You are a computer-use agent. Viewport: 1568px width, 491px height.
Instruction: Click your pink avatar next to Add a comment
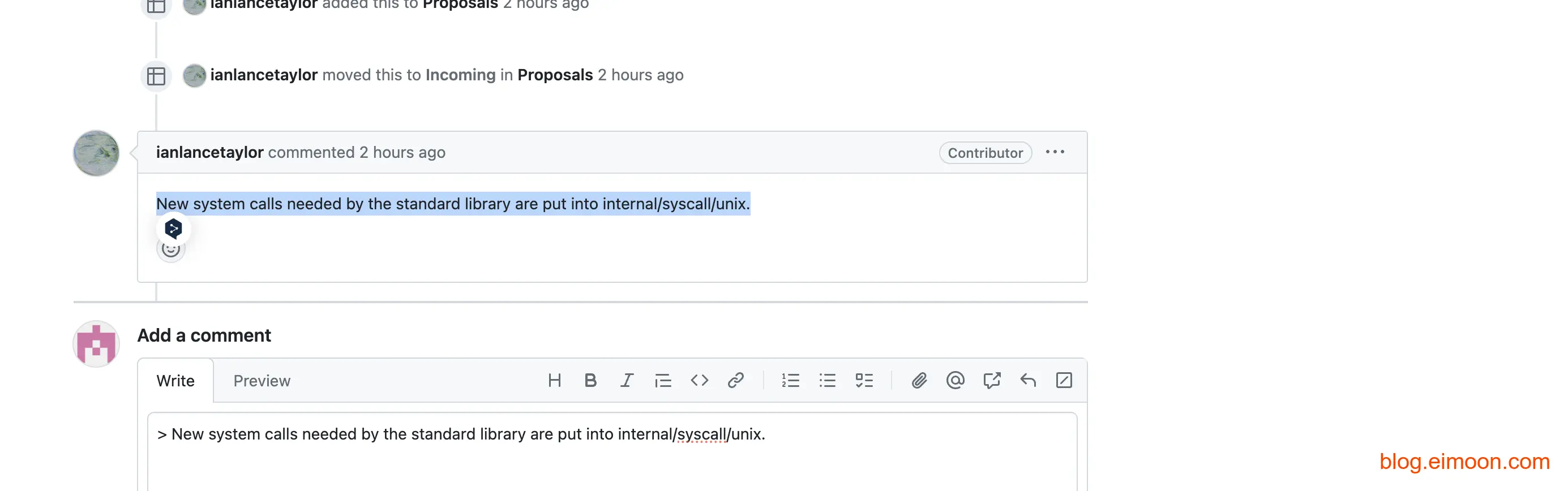tap(96, 344)
